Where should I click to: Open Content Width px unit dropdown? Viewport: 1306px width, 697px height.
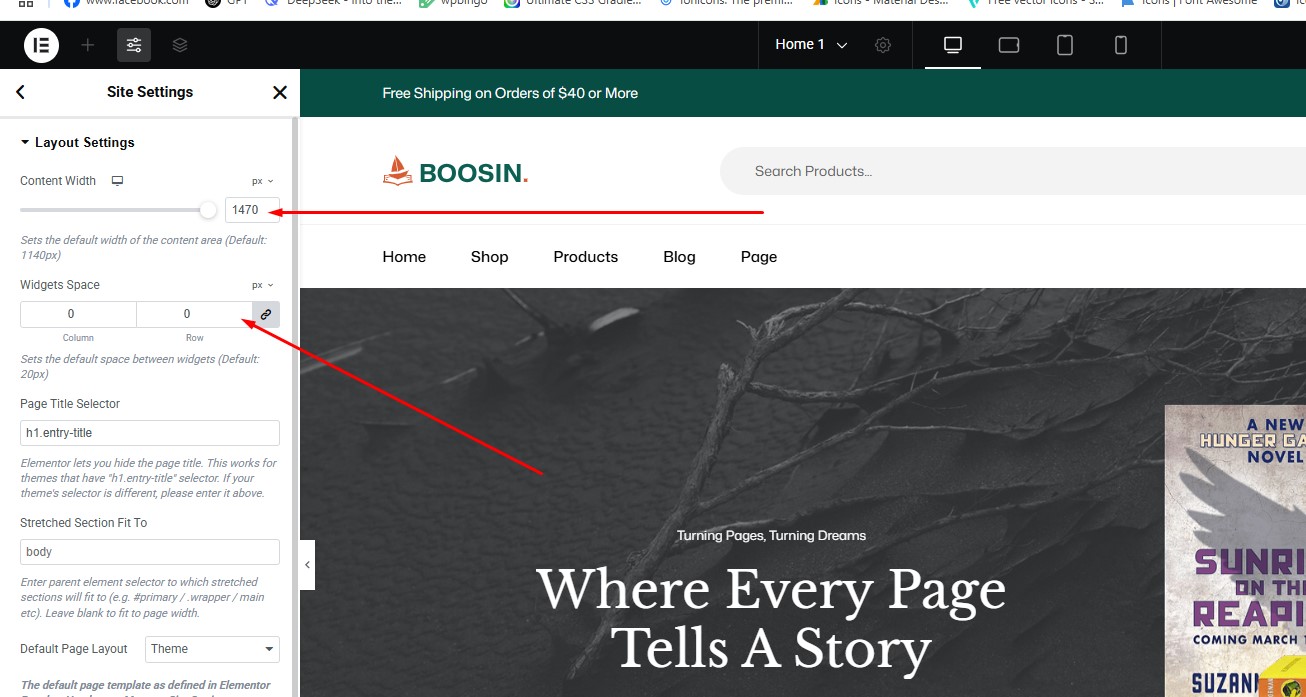262,181
